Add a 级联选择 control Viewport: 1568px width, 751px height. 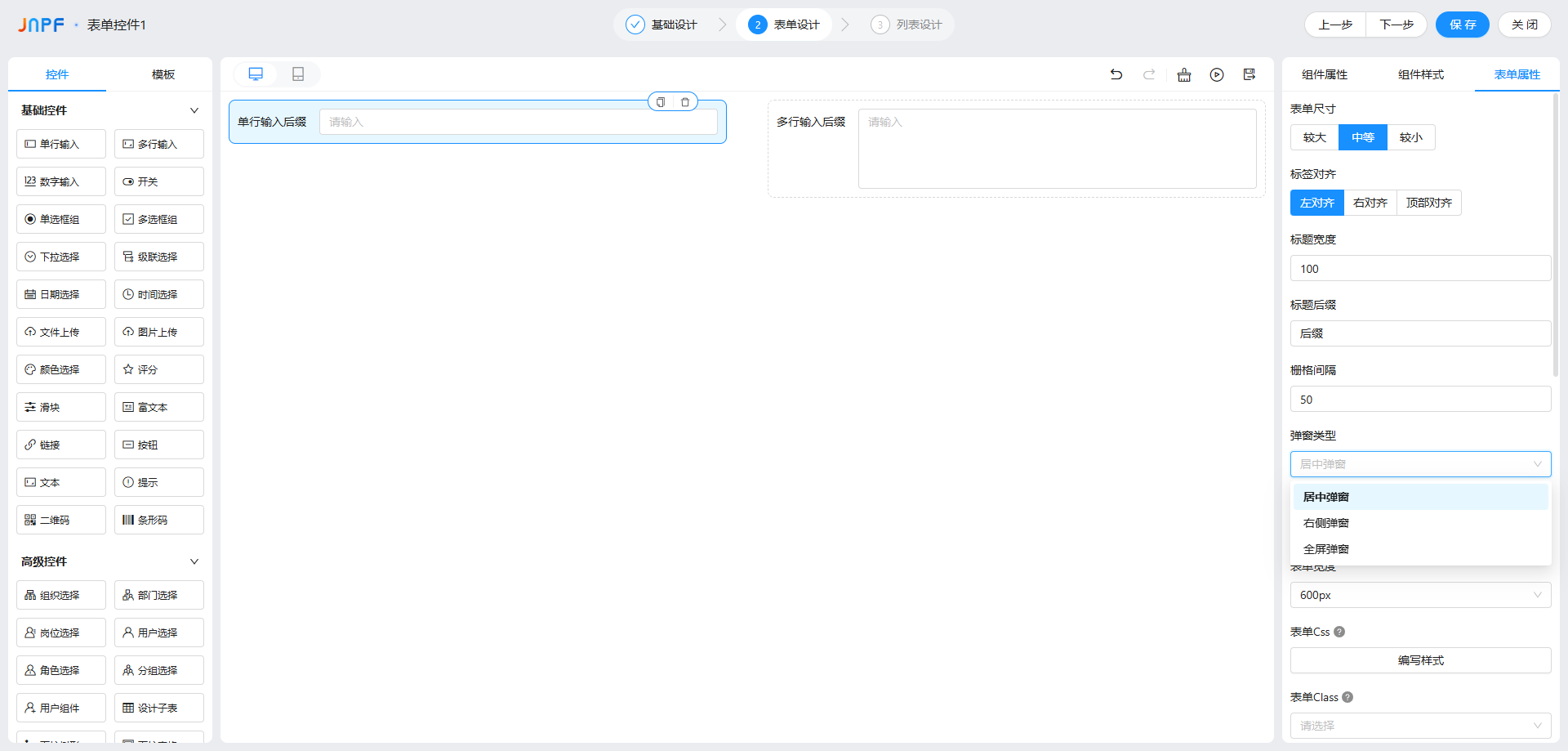tap(159, 257)
